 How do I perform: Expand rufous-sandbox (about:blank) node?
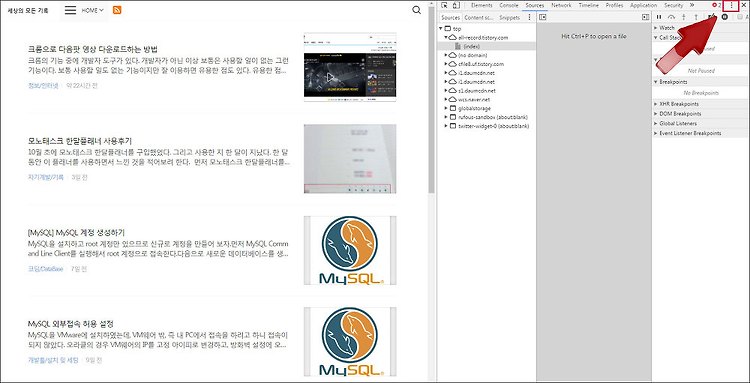pos(446,117)
